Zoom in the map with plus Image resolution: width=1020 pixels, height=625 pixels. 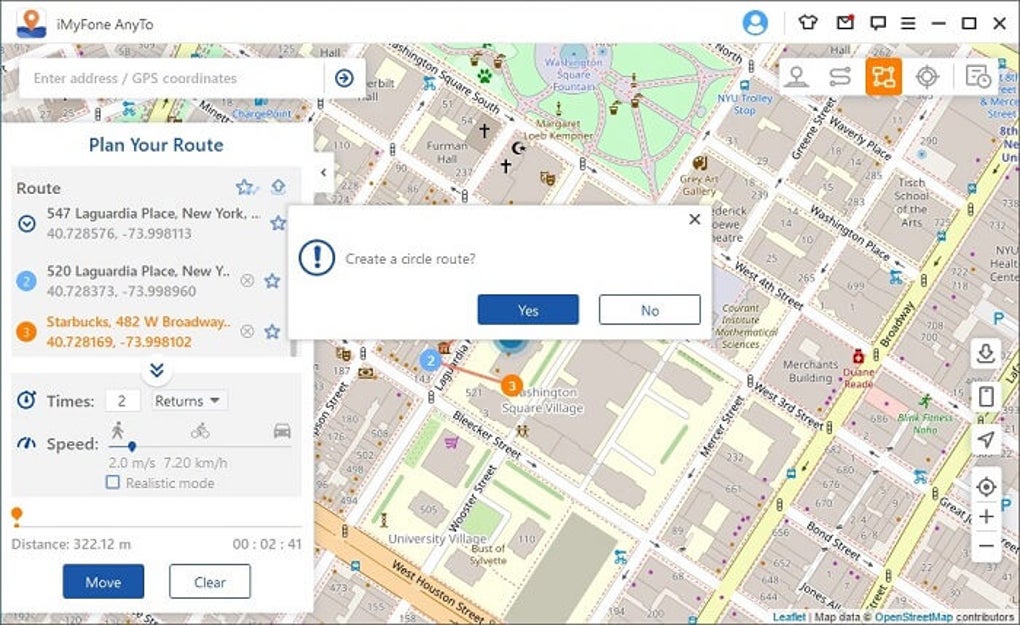pos(986,516)
